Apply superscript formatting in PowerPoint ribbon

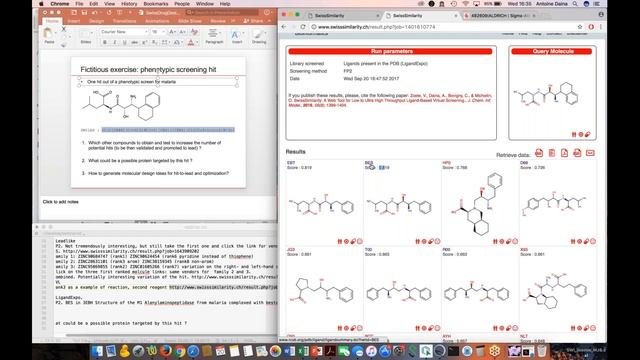tap(144, 42)
